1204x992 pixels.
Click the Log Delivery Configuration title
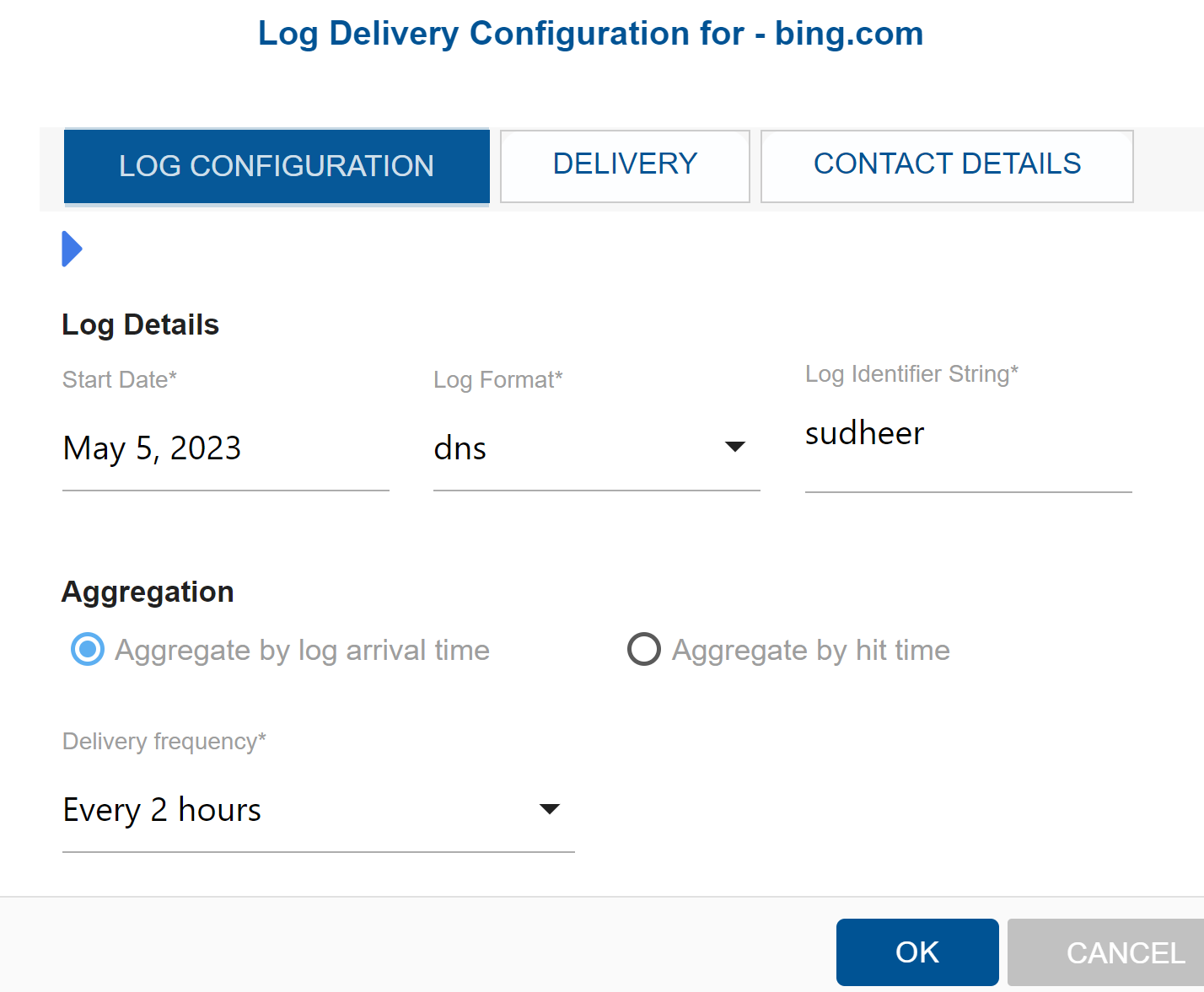(590, 34)
